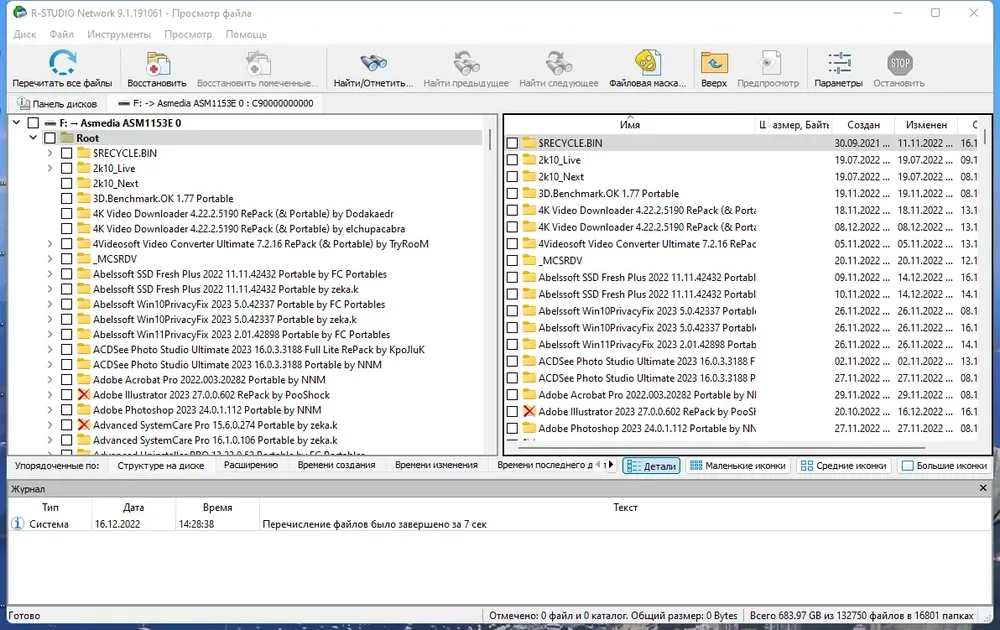Click Найти предыдущее toolbar icon

[x=466, y=63]
